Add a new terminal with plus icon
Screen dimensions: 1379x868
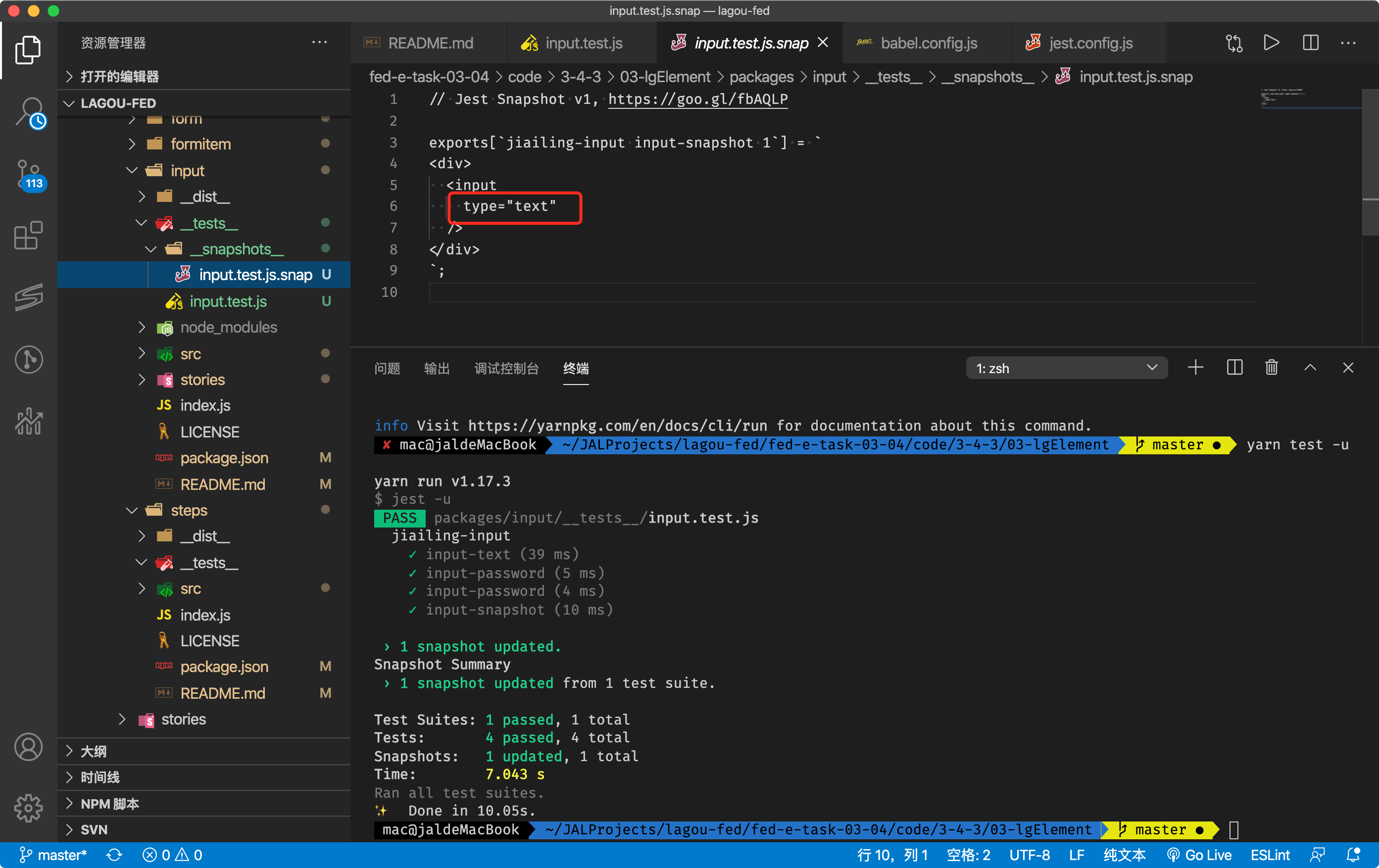pos(1195,368)
